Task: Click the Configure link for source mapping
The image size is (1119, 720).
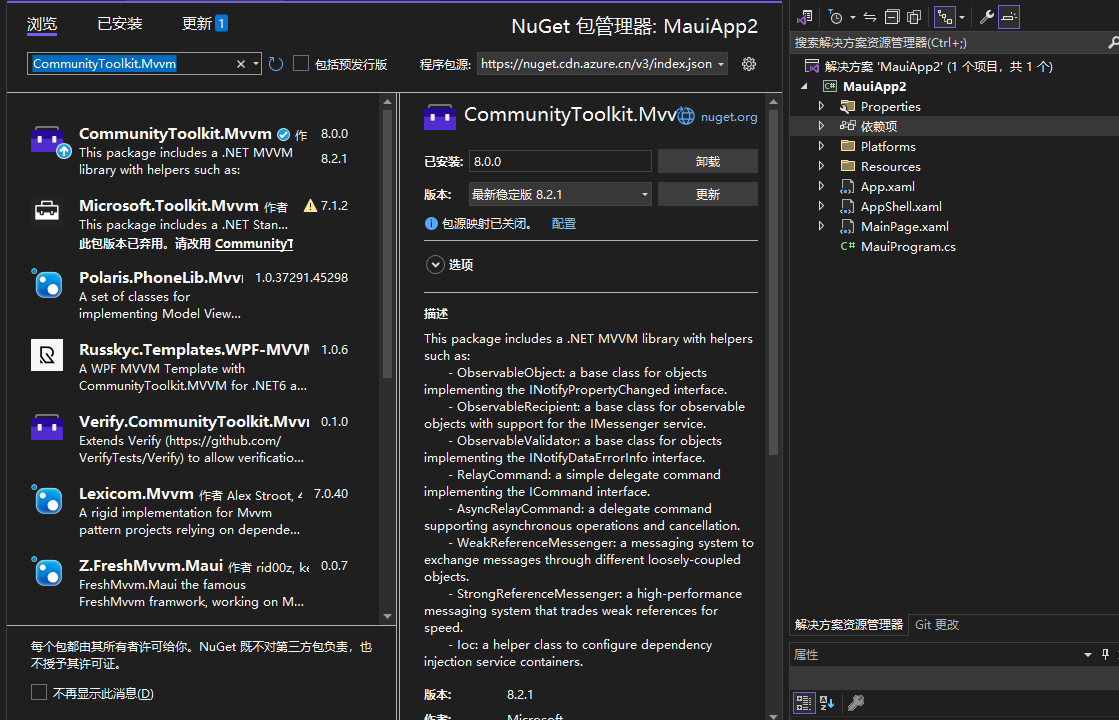Action: click(x=564, y=223)
